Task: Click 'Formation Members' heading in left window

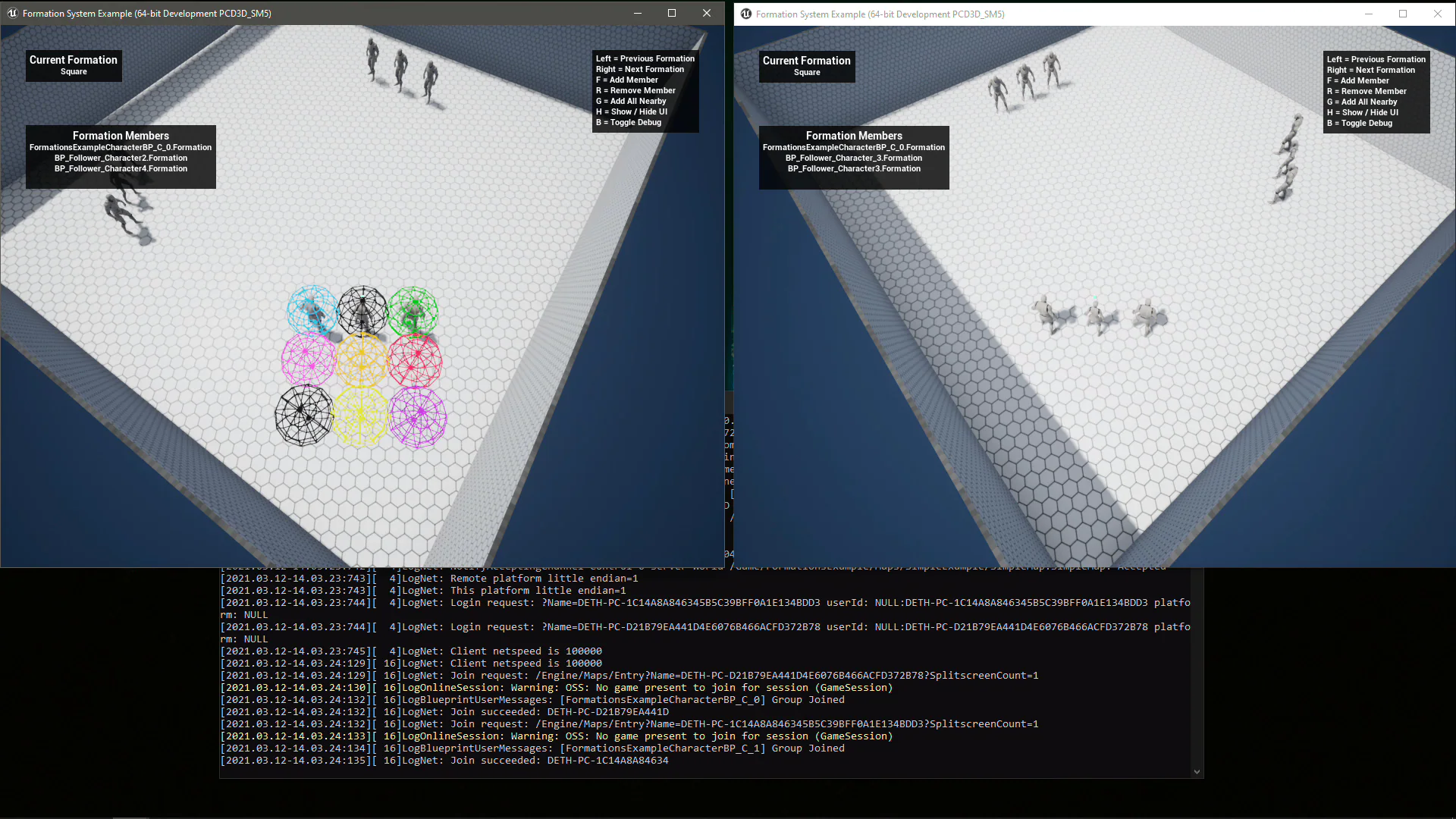Action: click(121, 136)
